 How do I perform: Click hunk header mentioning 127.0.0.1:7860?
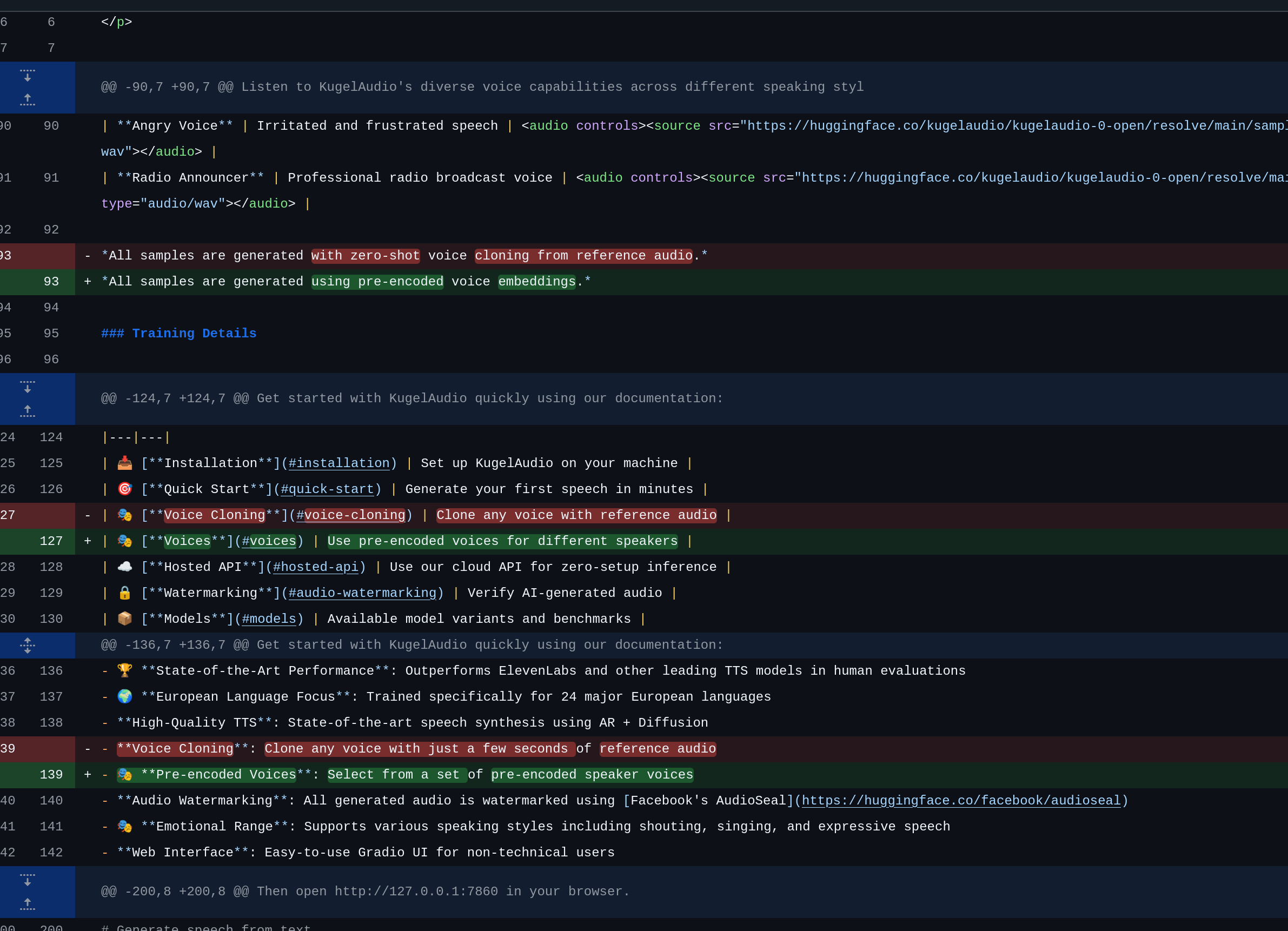(x=365, y=892)
